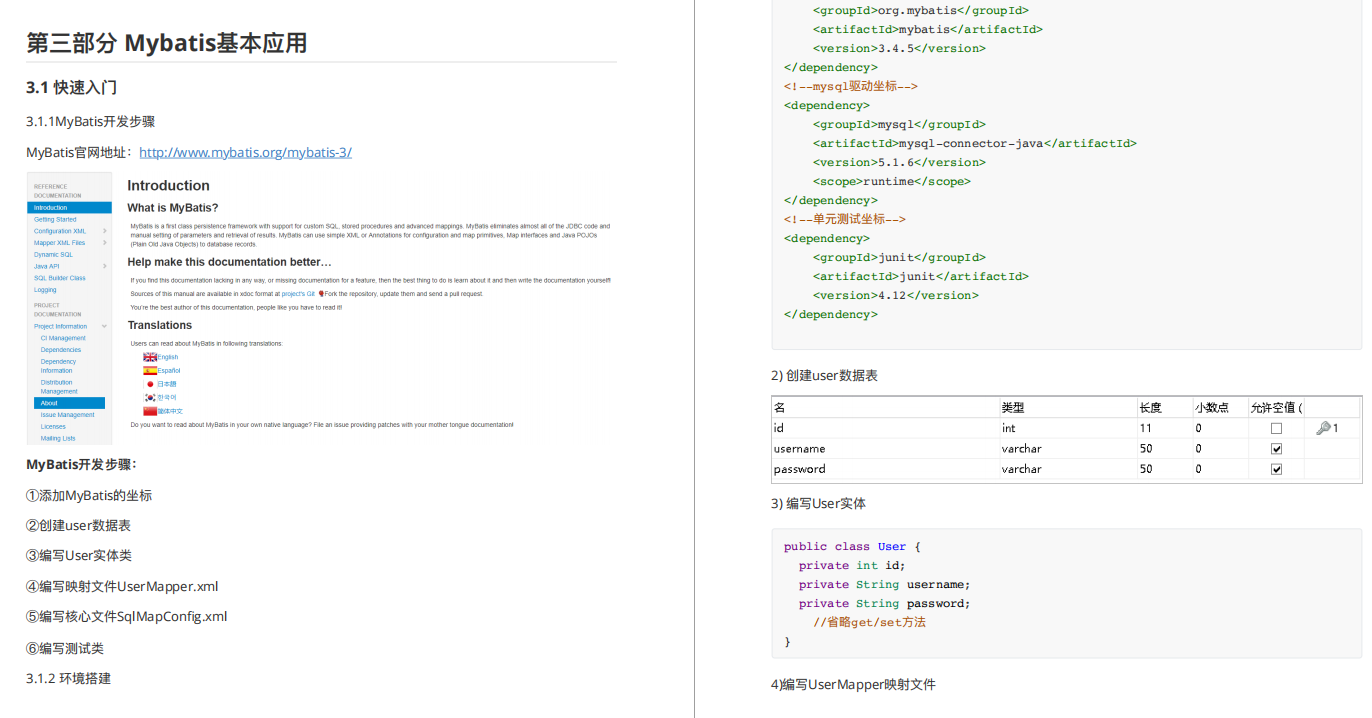The width and height of the screenshot is (1372, 718).
Task: Follow the "project's Git" link
Action: pos(298,294)
